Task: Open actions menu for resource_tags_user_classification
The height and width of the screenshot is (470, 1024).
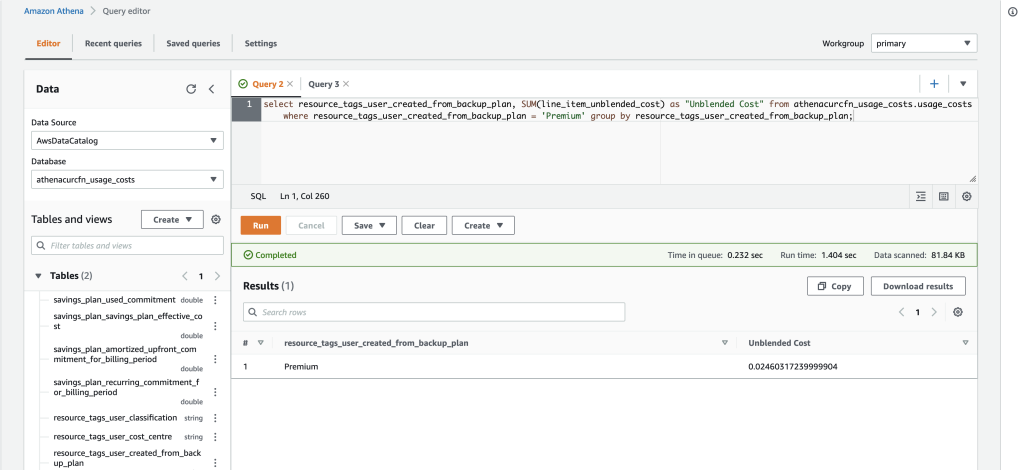Action: (x=216, y=418)
